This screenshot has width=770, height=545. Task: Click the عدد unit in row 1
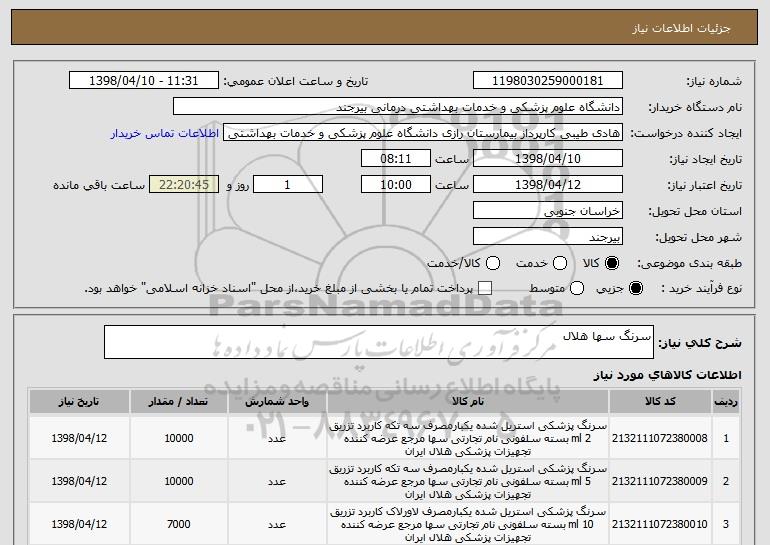point(277,438)
